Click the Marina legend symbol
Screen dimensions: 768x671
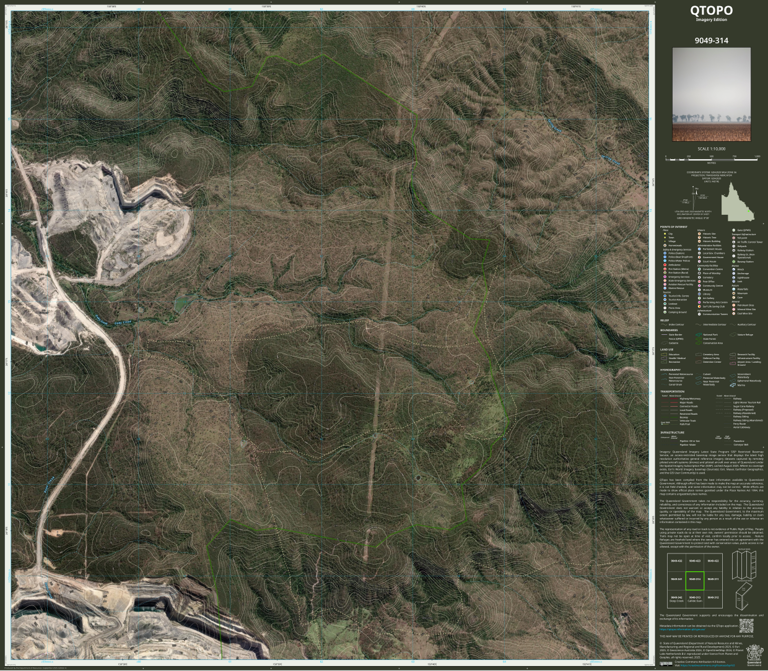pyautogui.click(x=733, y=385)
